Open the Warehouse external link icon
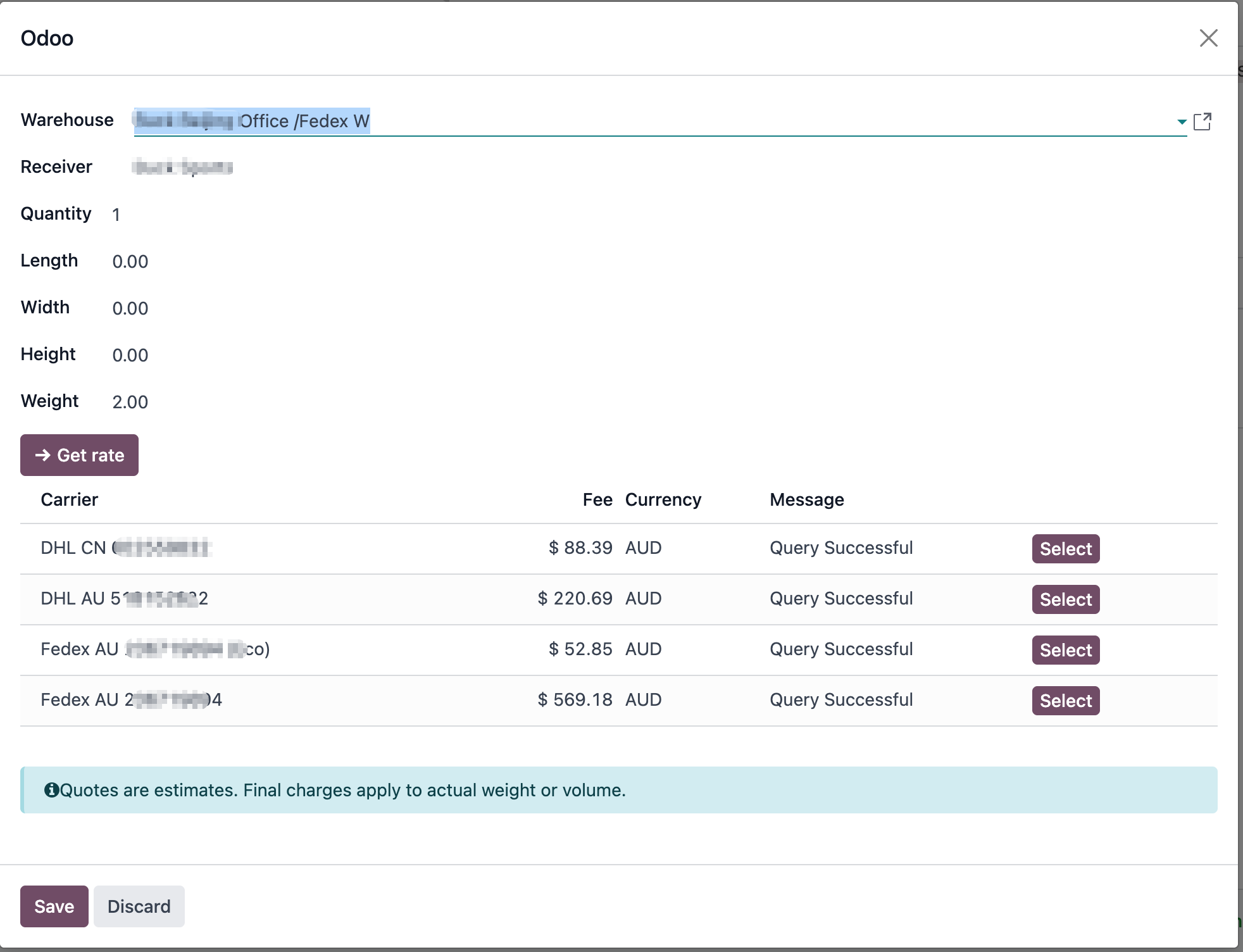 tap(1202, 122)
